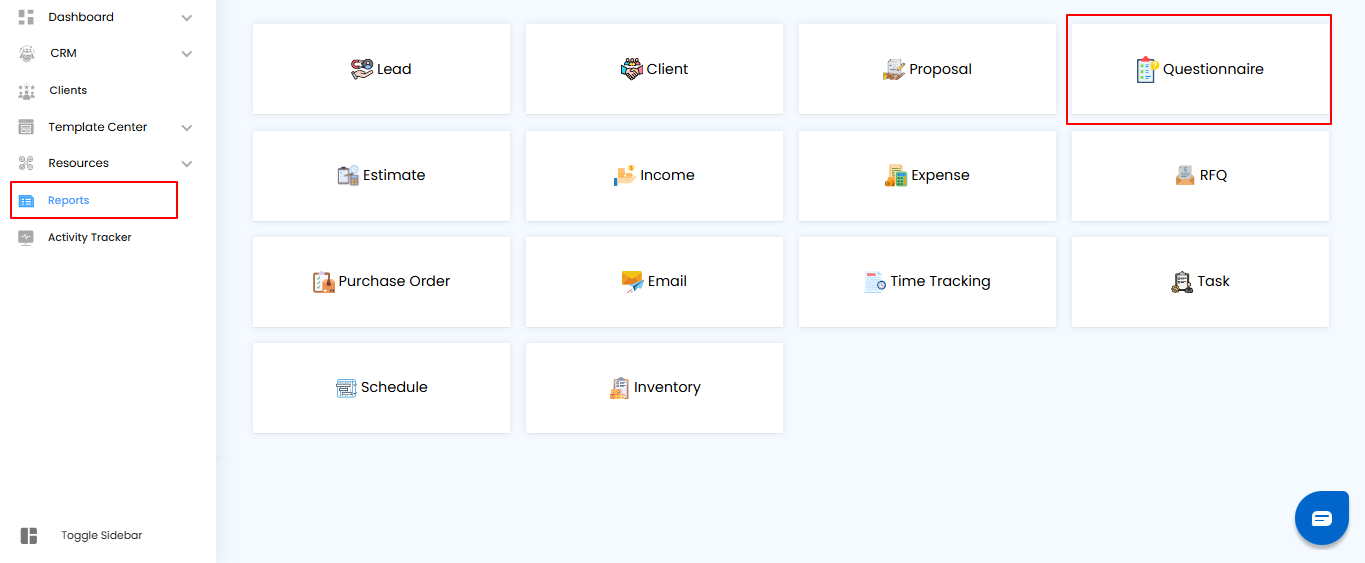Open Clients in the sidebar
Image resolution: width=1365 pixels, height=563 pixels.
point(67,90)
